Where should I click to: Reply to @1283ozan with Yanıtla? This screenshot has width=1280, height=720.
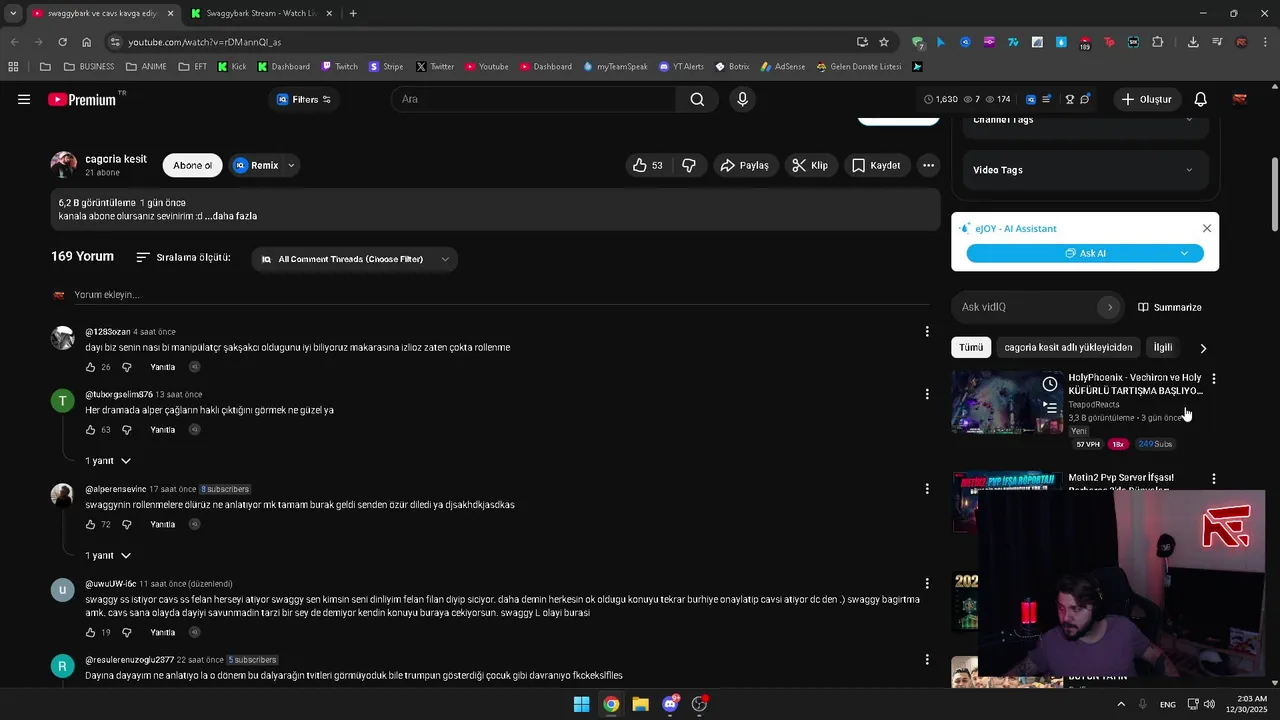click(162, 367)
